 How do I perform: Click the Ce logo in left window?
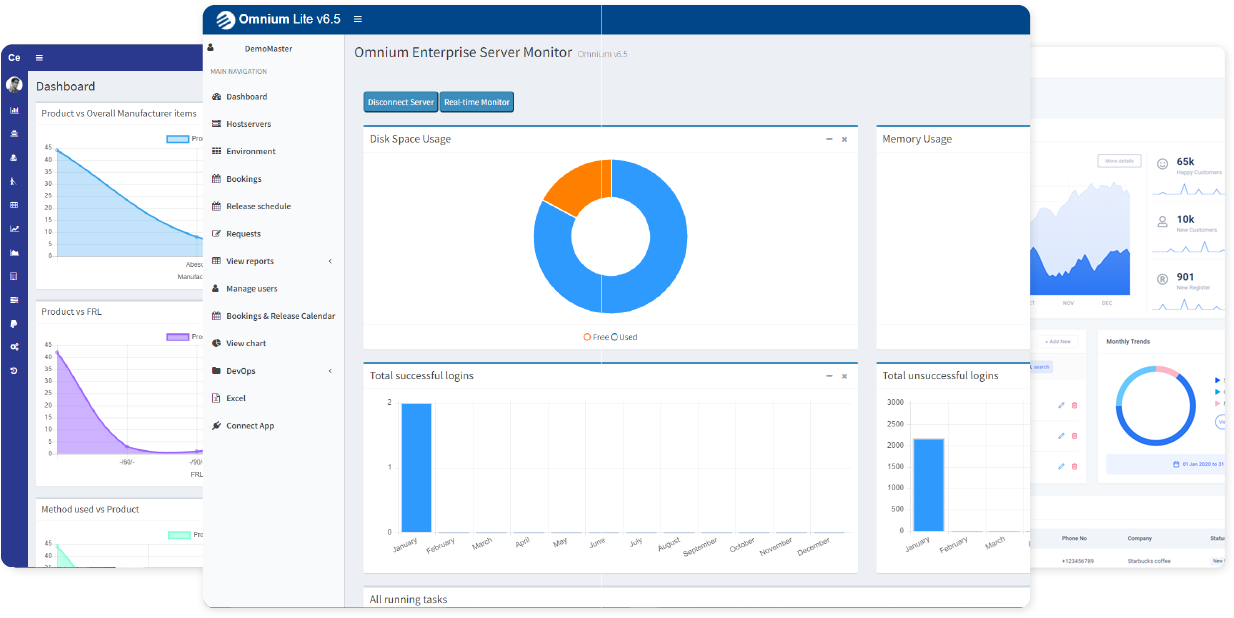pyautogui.click(x=14, y=58)
